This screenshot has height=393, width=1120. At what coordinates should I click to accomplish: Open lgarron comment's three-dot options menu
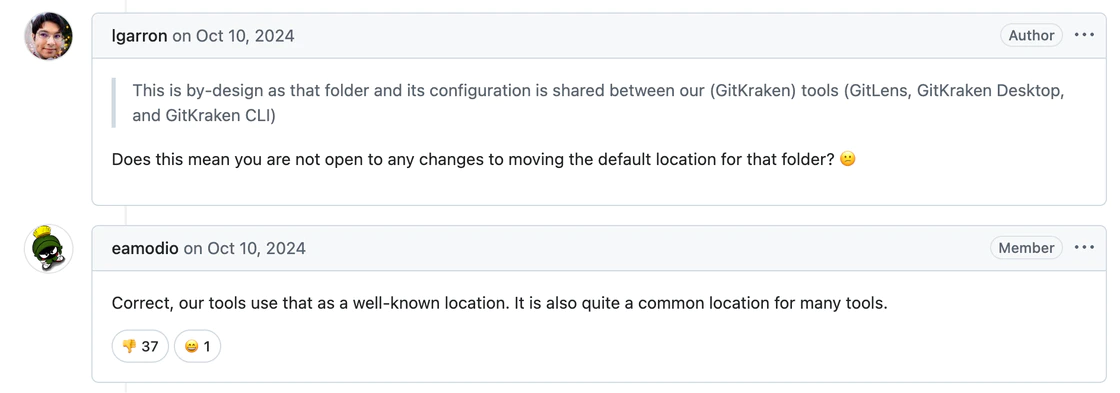[1084, 35]
